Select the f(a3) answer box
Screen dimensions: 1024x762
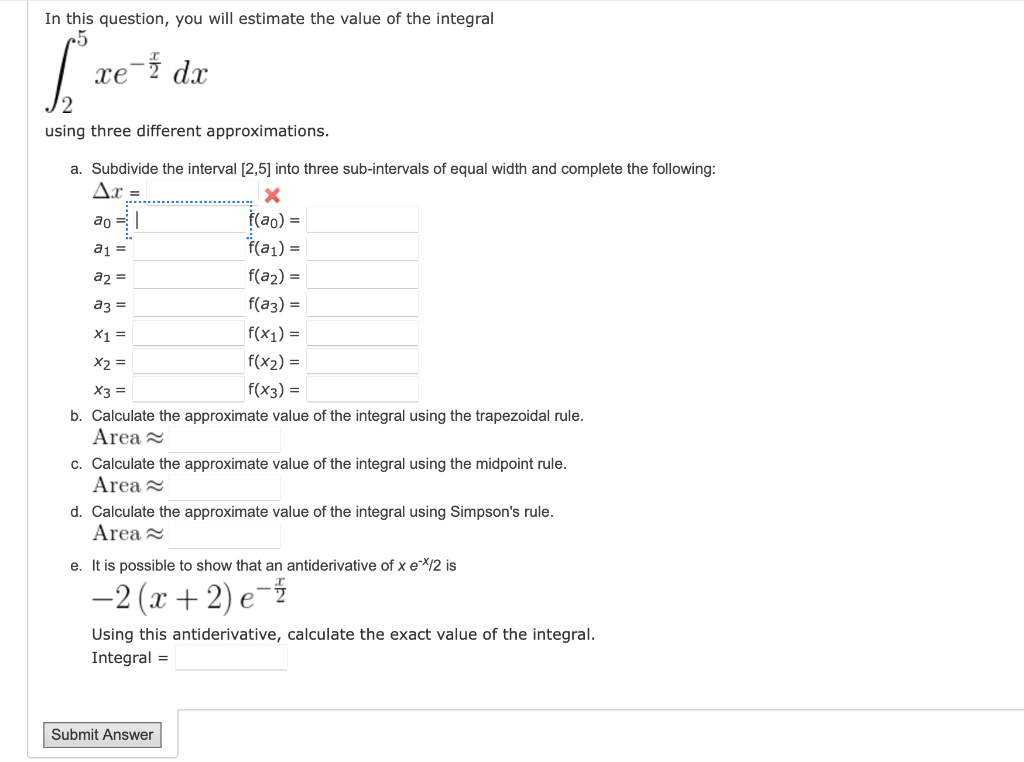coord(361,303)
